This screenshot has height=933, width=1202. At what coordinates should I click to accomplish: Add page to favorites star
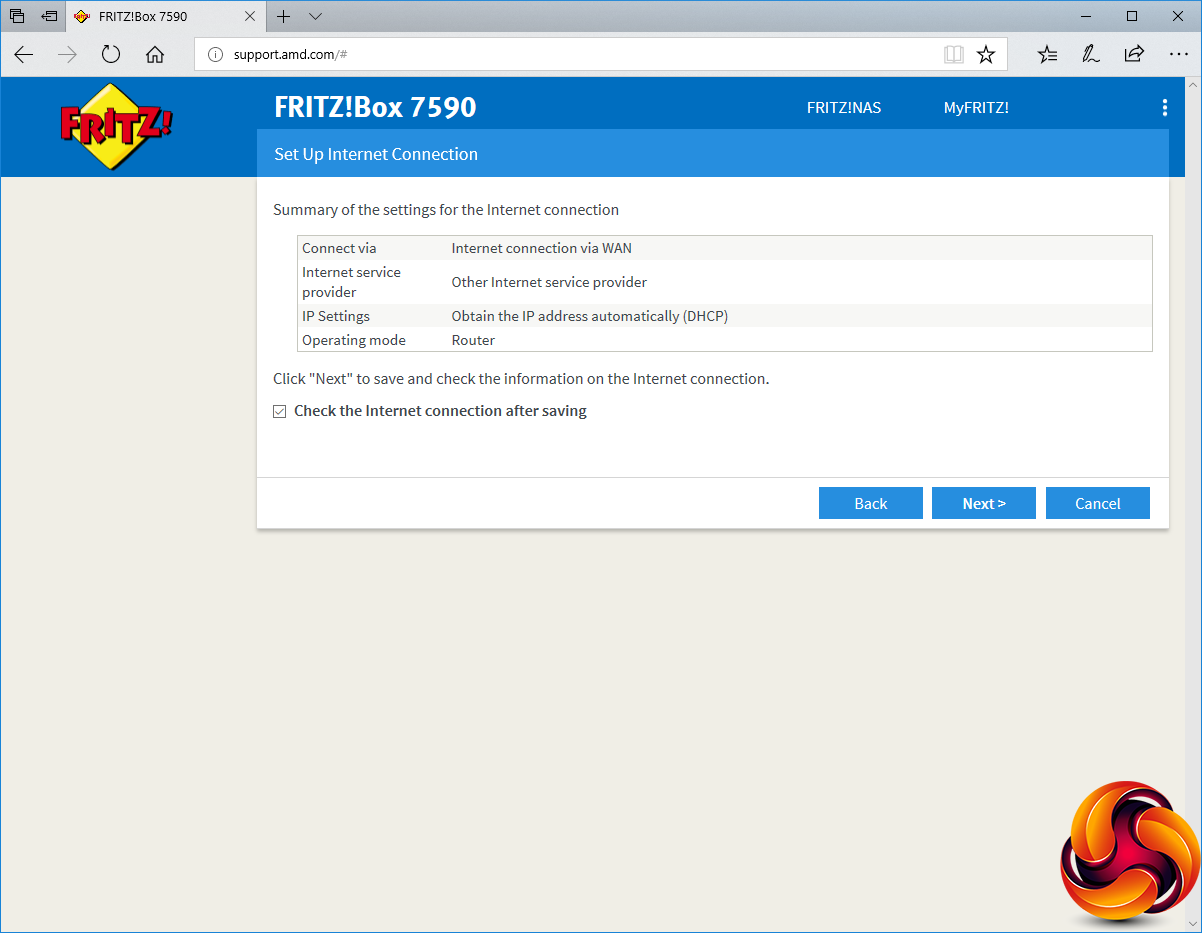986,55
